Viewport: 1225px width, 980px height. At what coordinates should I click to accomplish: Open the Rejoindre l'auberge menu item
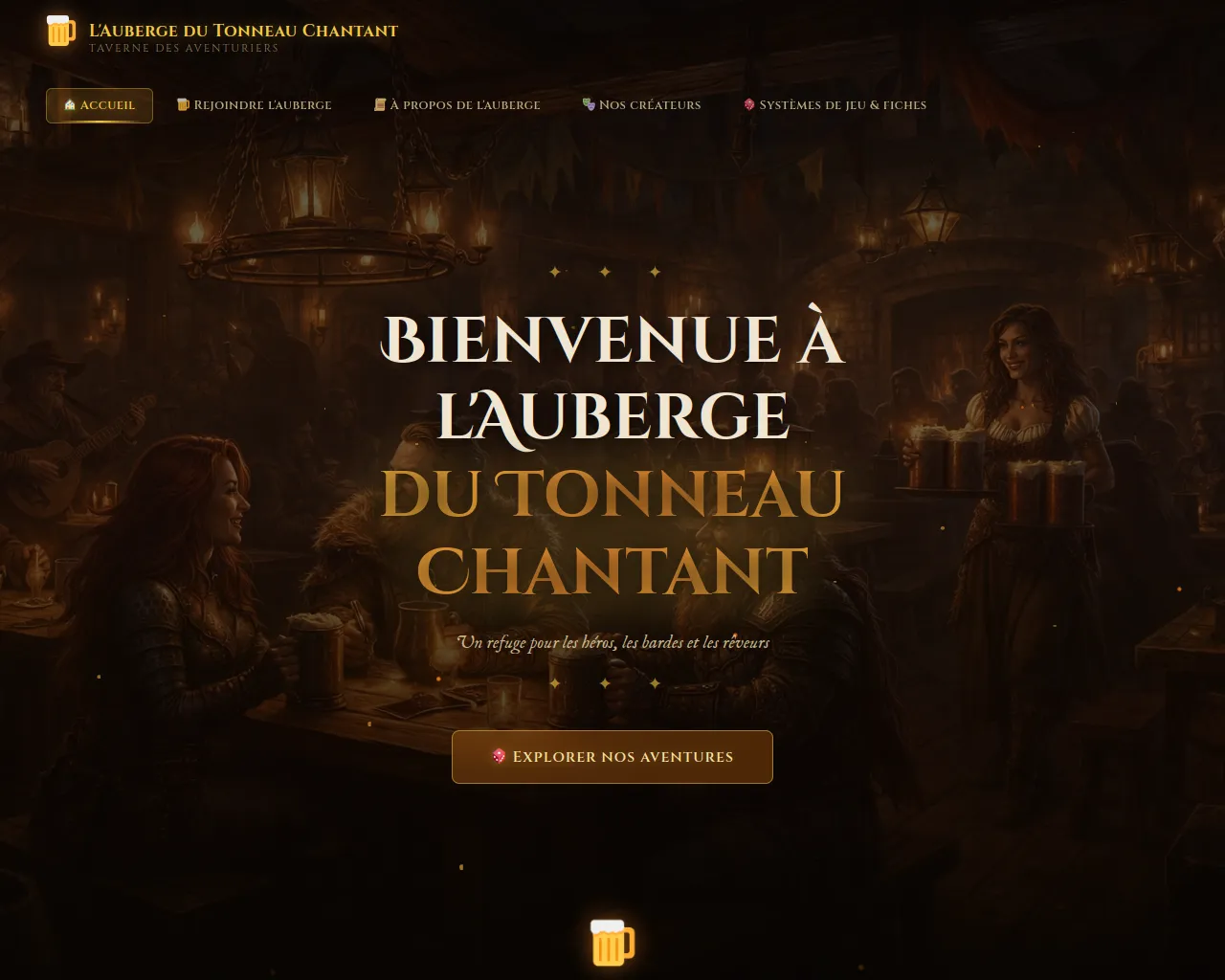(255, 105)
